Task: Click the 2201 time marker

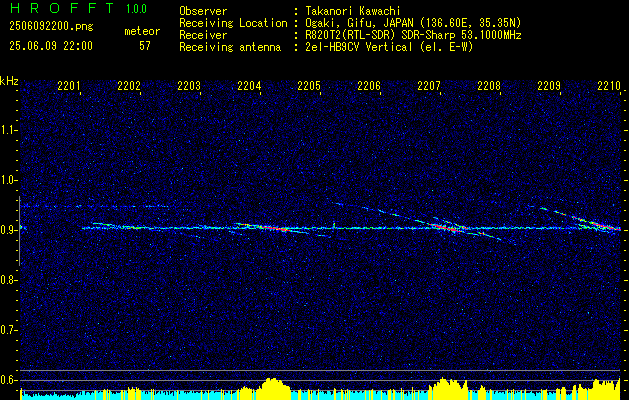Action: point(69,86)
